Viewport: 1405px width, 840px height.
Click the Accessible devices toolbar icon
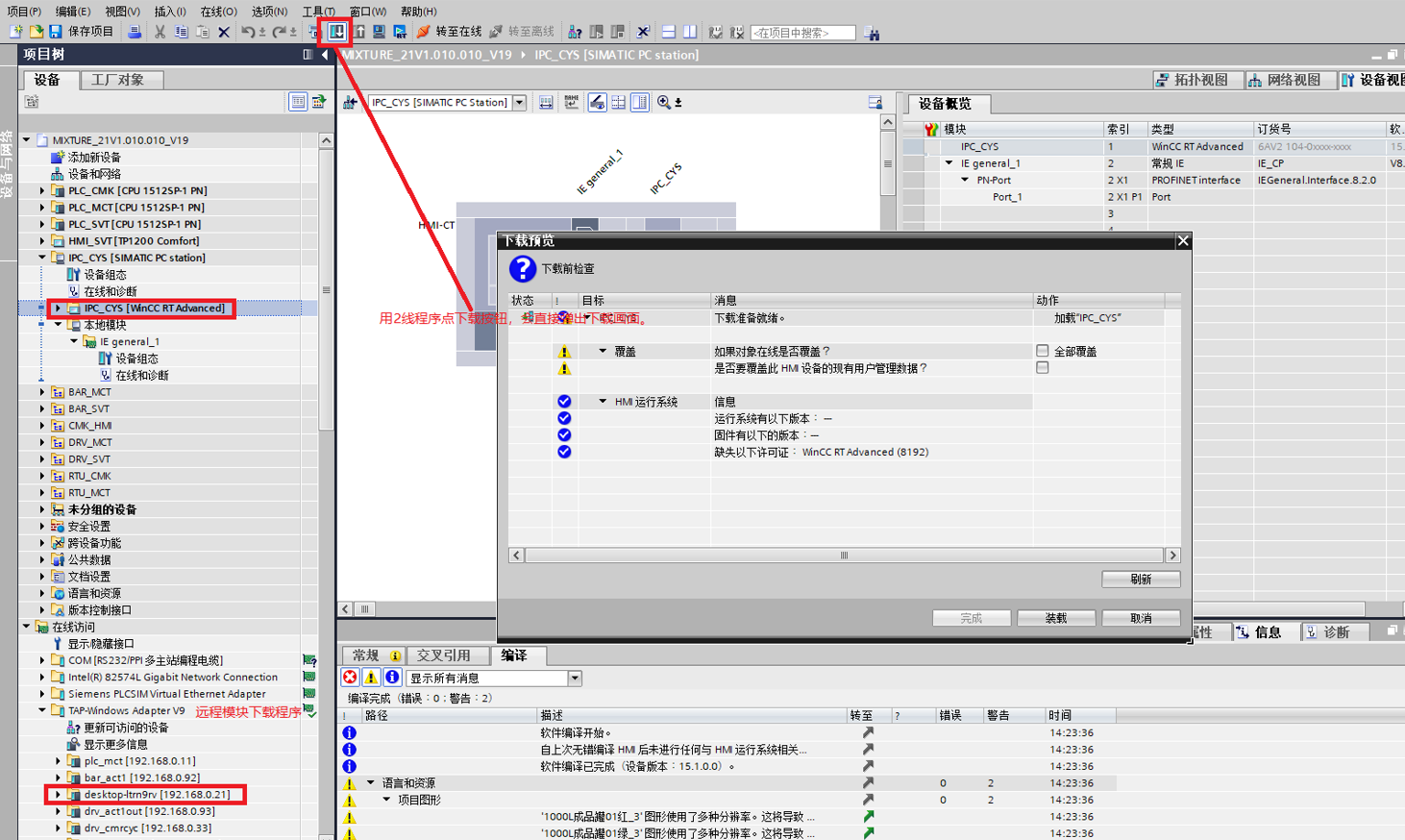pos(575,32)
